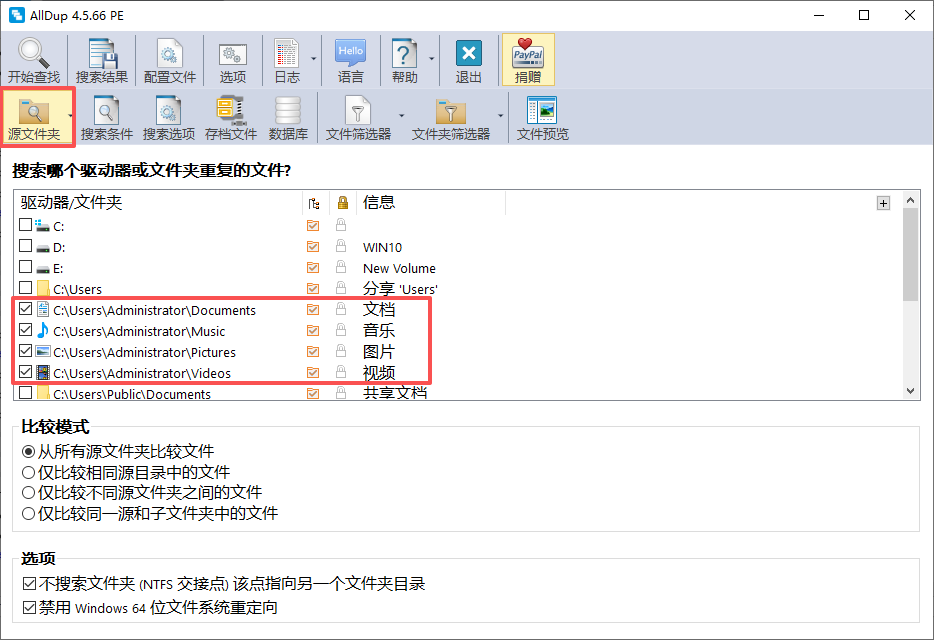Click the PayPal 捐赠 icon

[528, 60]
